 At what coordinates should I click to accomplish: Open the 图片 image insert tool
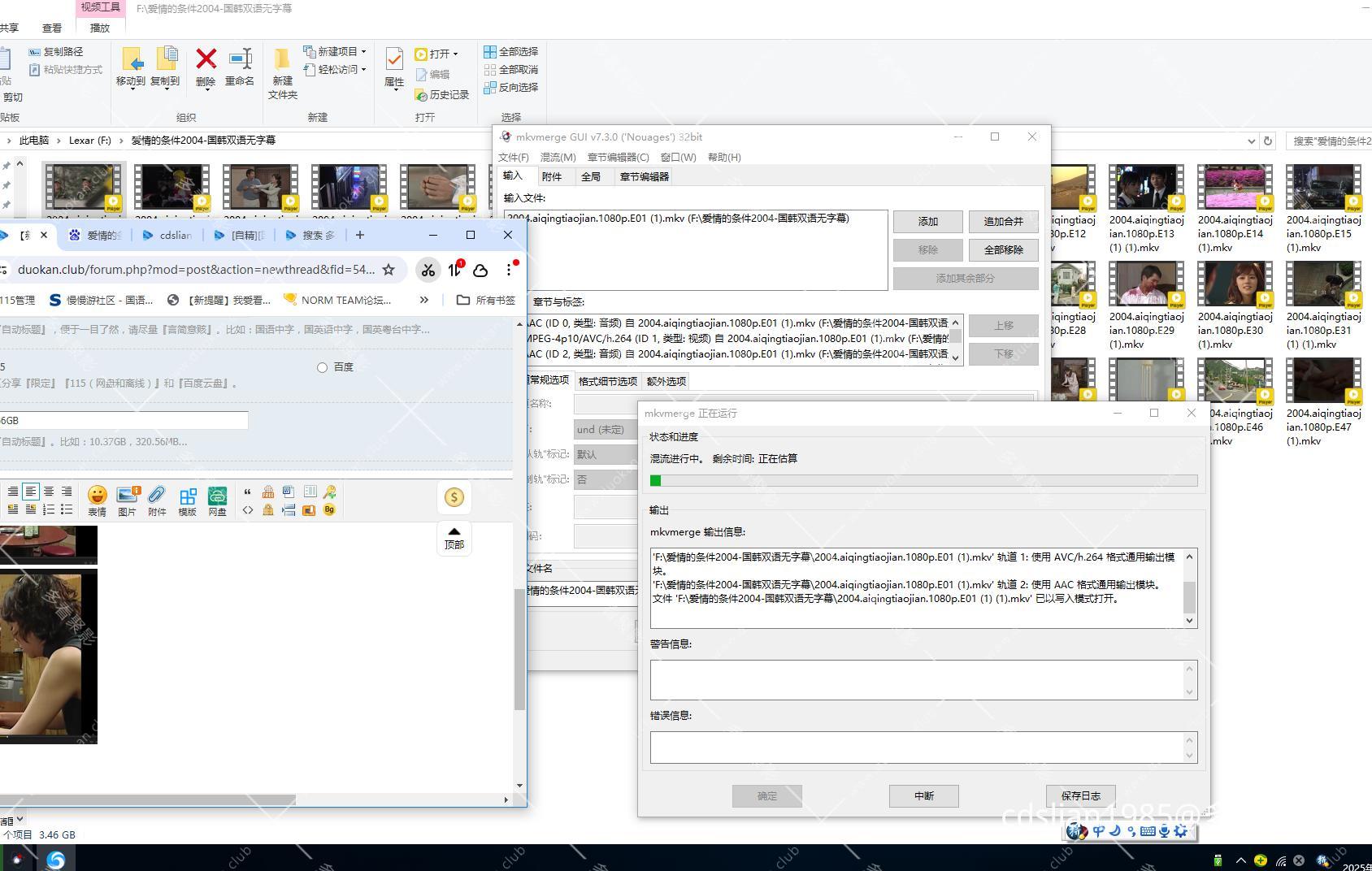pyautogui.click(x=127, y=496)
